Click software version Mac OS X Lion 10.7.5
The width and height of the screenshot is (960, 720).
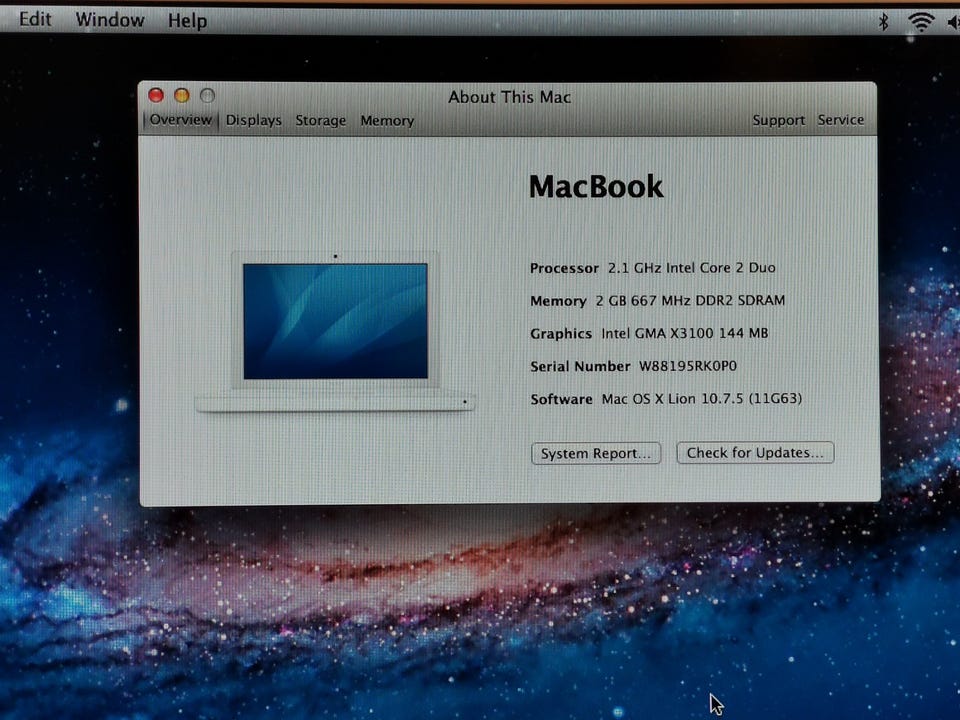(x=702, y=399)
